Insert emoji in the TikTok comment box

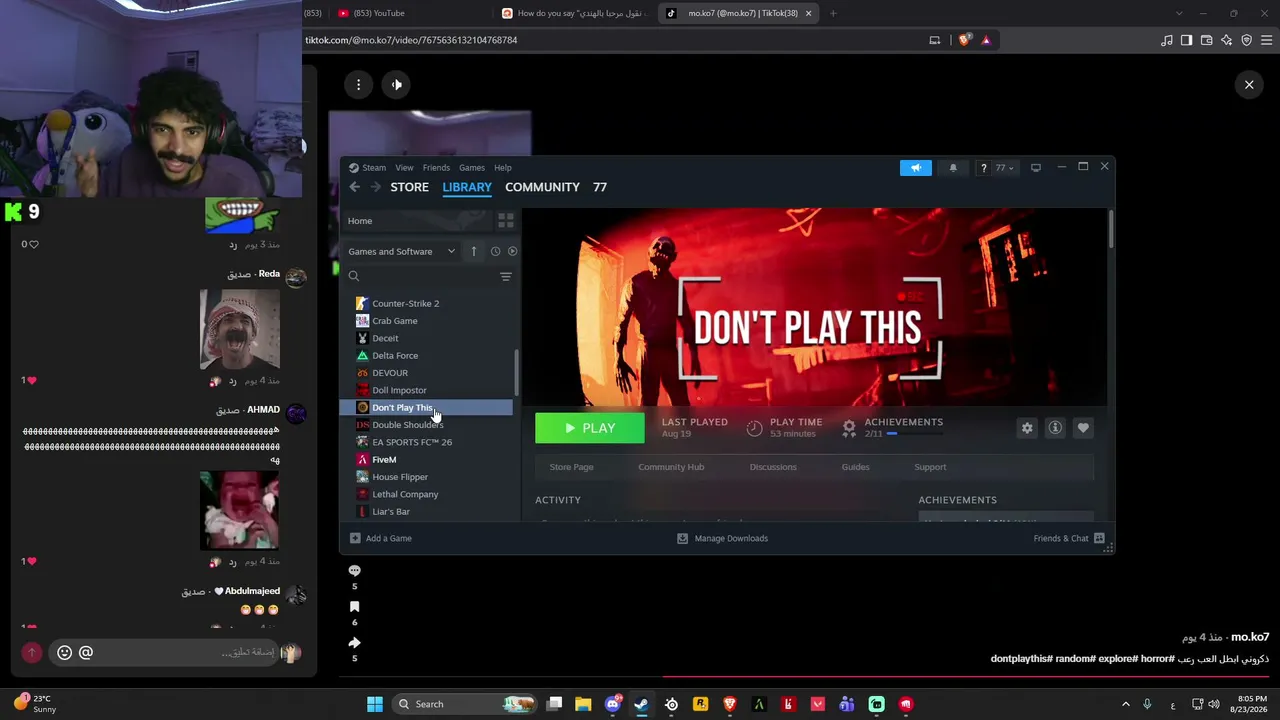tap(64, 652)
